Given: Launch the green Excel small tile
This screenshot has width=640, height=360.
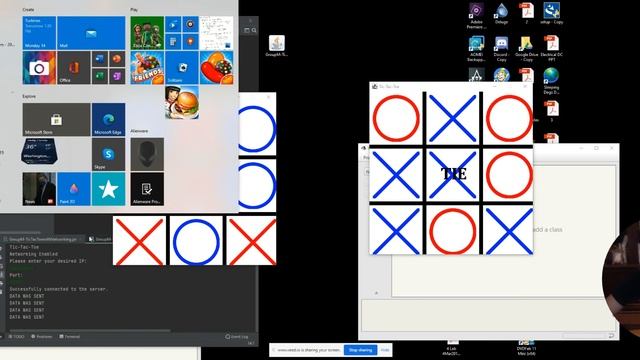Looking at the screenshot, I should [x=100, y=76].
